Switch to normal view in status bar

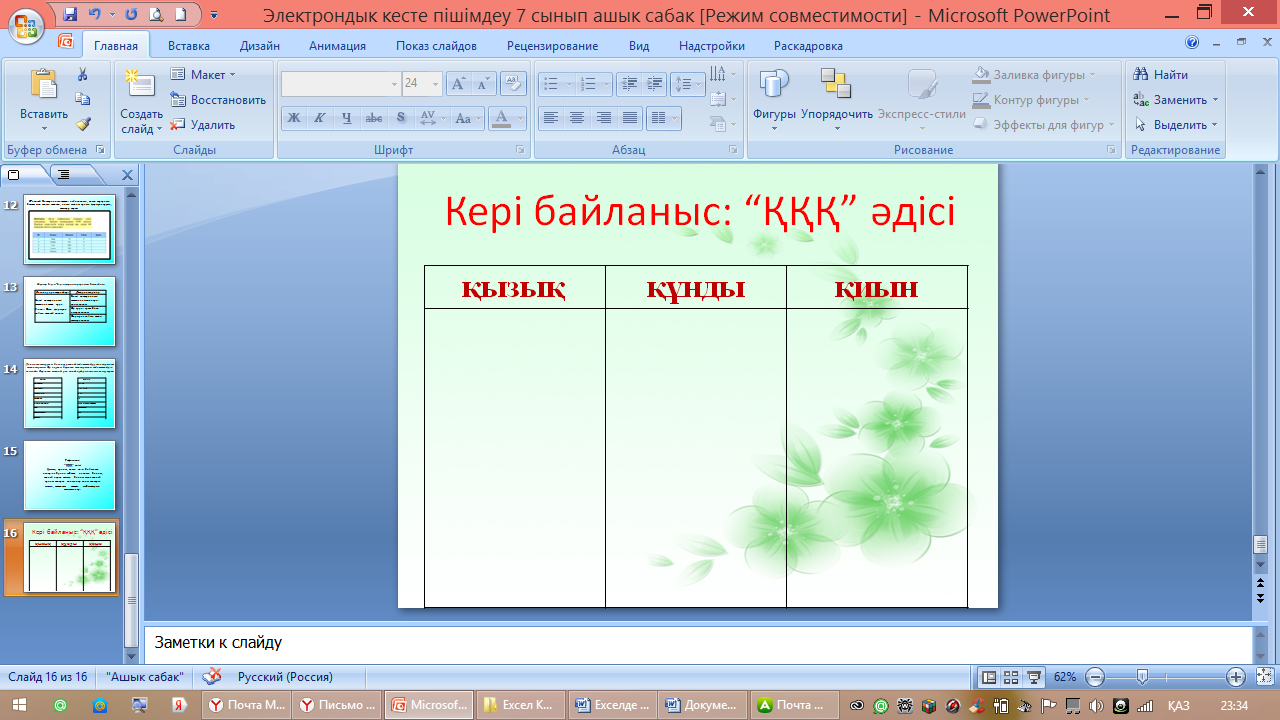(x=989, y=677)
